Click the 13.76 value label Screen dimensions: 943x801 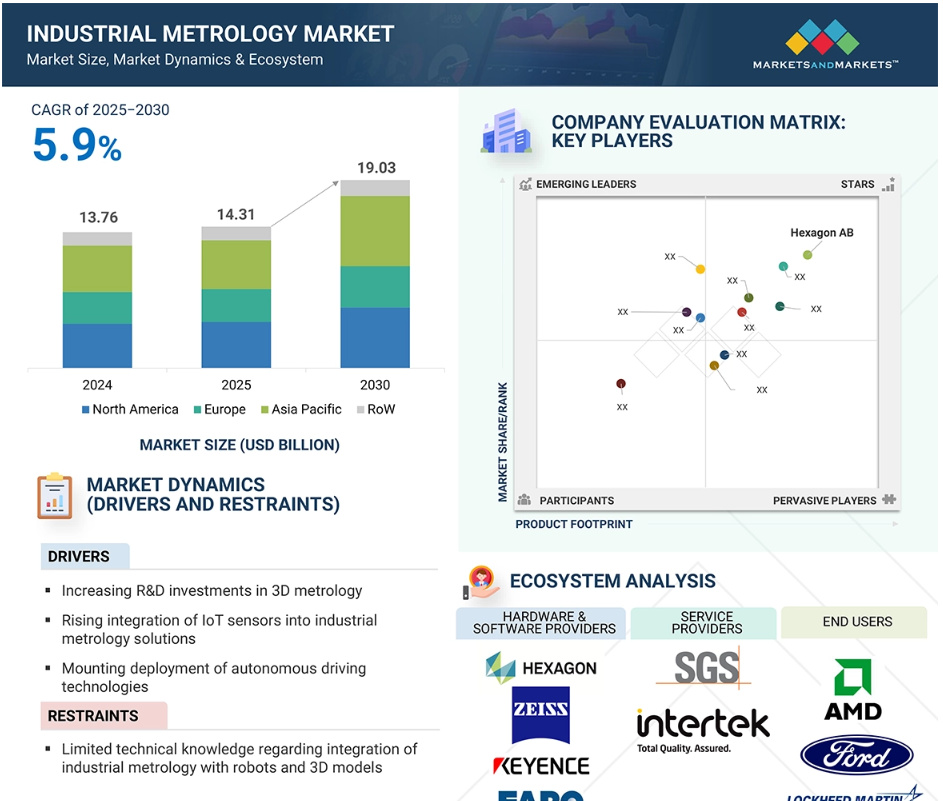point(99,217)
